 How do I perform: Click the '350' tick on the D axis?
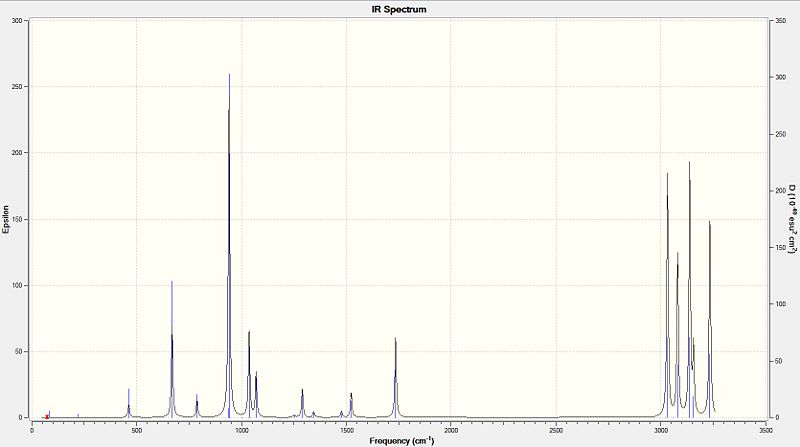coord(780,21)
